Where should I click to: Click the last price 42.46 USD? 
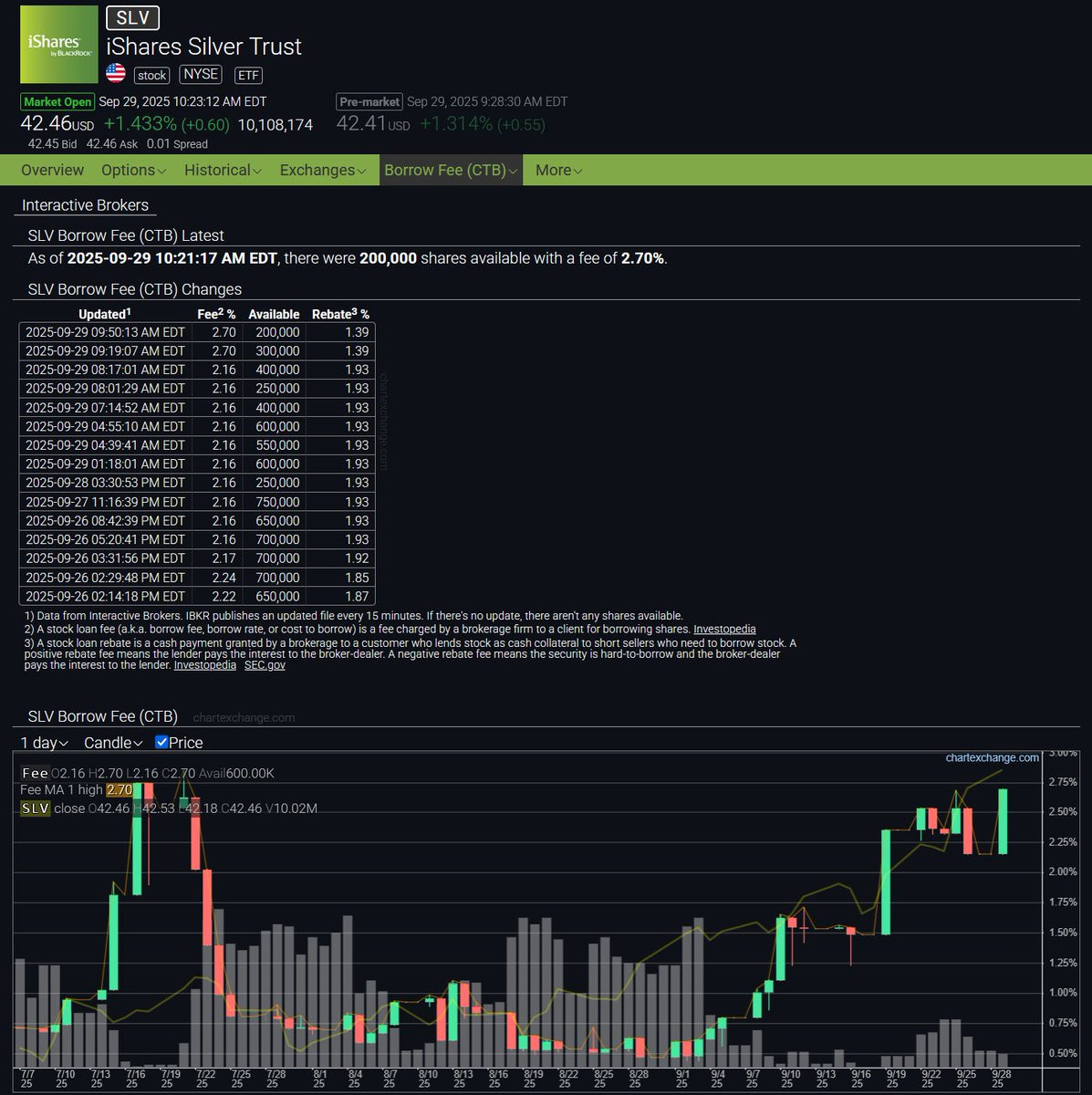pos(57,123)
